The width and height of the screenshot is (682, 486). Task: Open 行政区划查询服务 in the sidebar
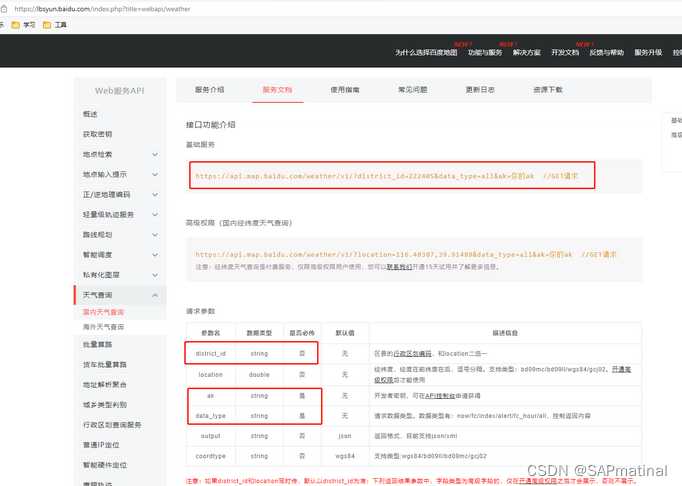[120, 425]
